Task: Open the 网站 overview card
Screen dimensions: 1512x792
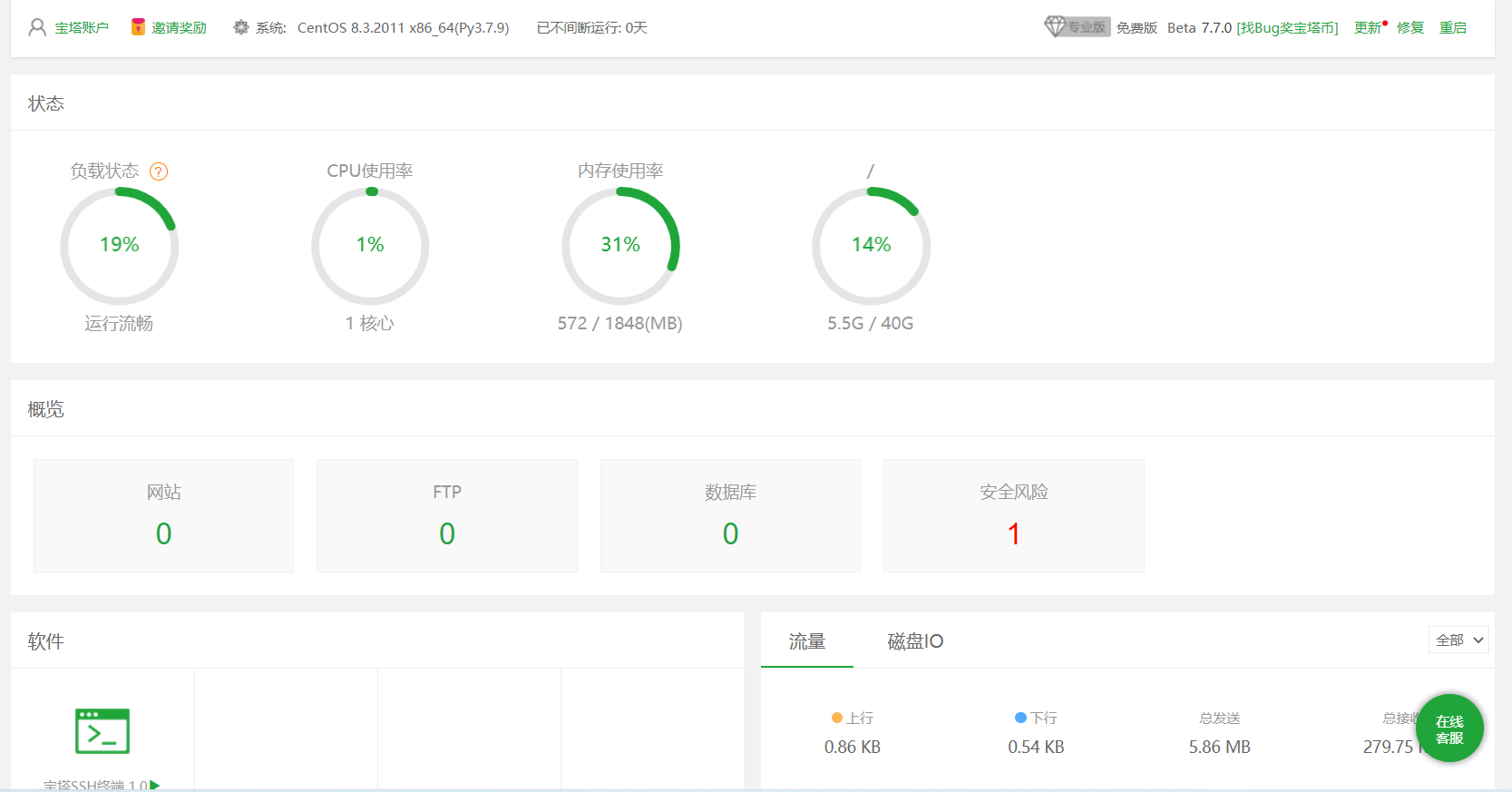Action: [x=163, y=515]
